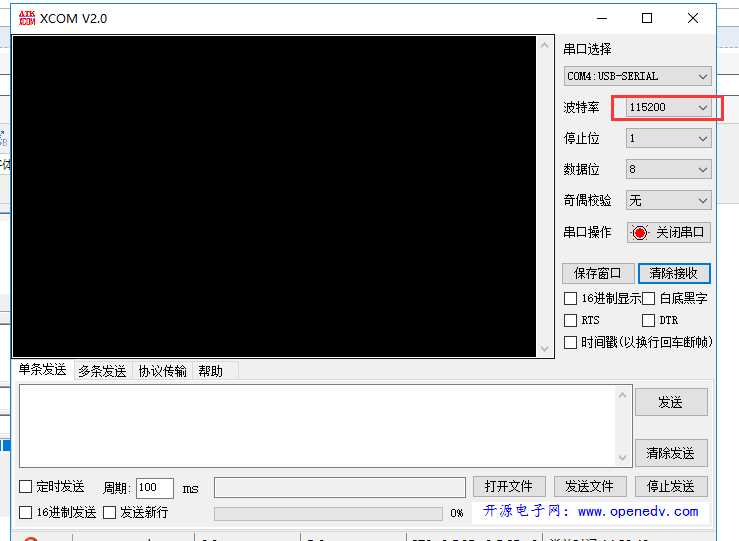Click the red serial port status indicator
This screenshot has height=541, width=739.
click(x=640, y=232)
